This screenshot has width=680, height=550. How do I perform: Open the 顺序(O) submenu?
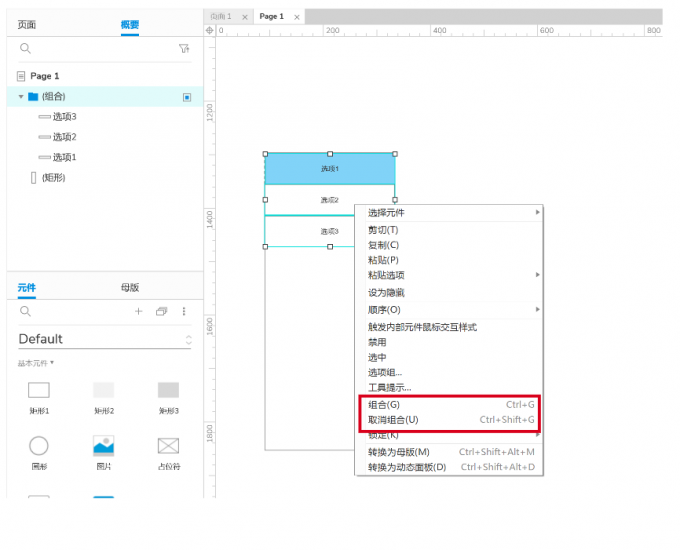[x=449, y=310]
